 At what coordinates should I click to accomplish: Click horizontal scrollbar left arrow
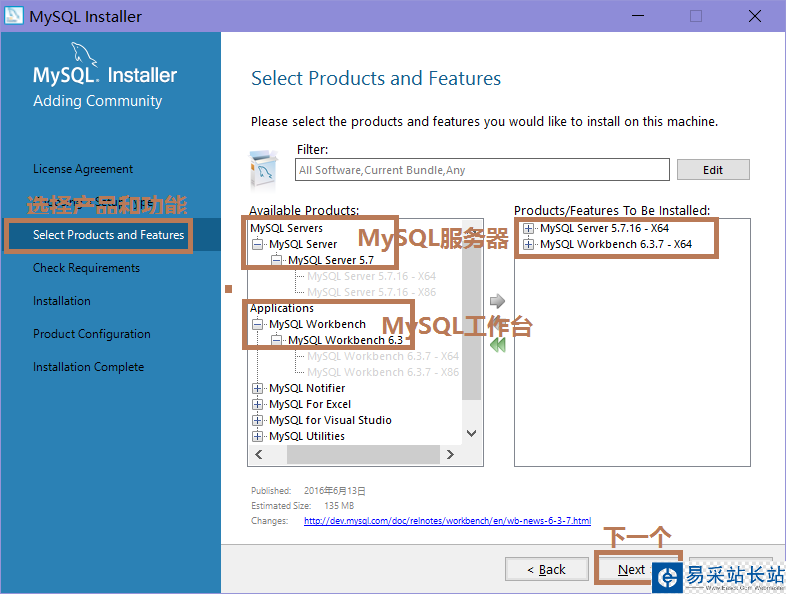[259, 455]
